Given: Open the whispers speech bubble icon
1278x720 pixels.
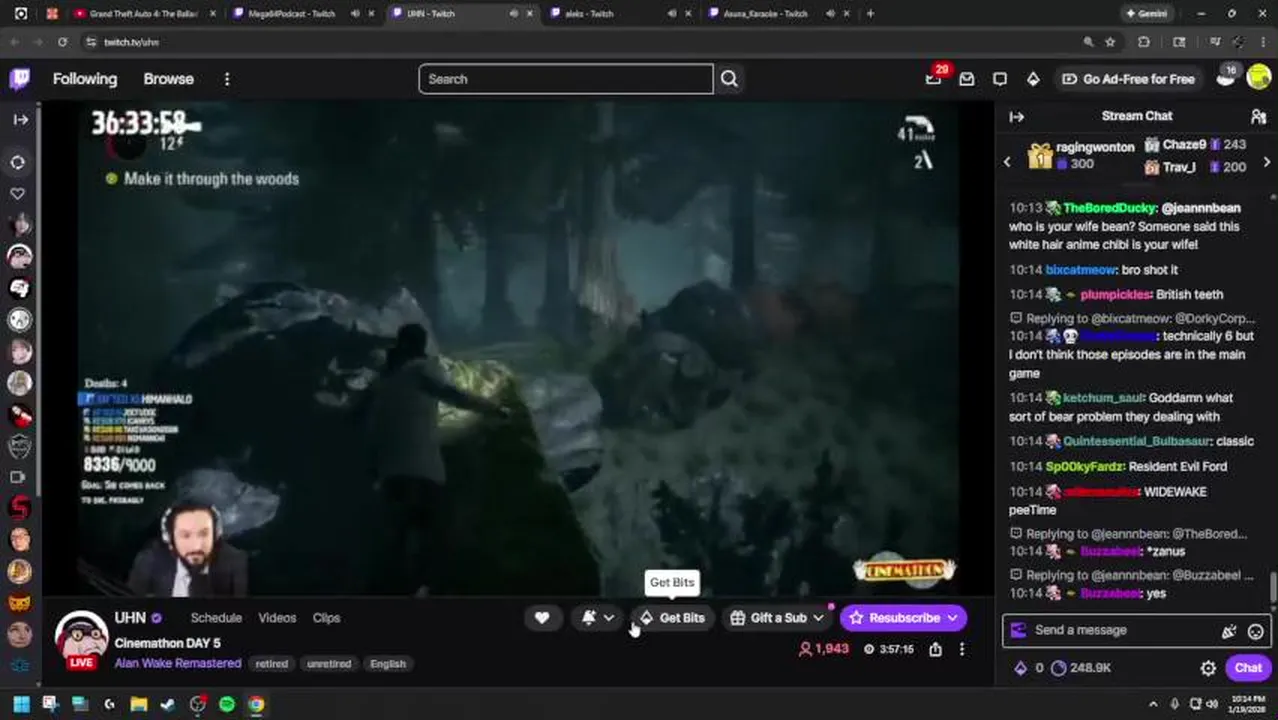Looking at the screenshot, I should click(x=1000, y=79).
